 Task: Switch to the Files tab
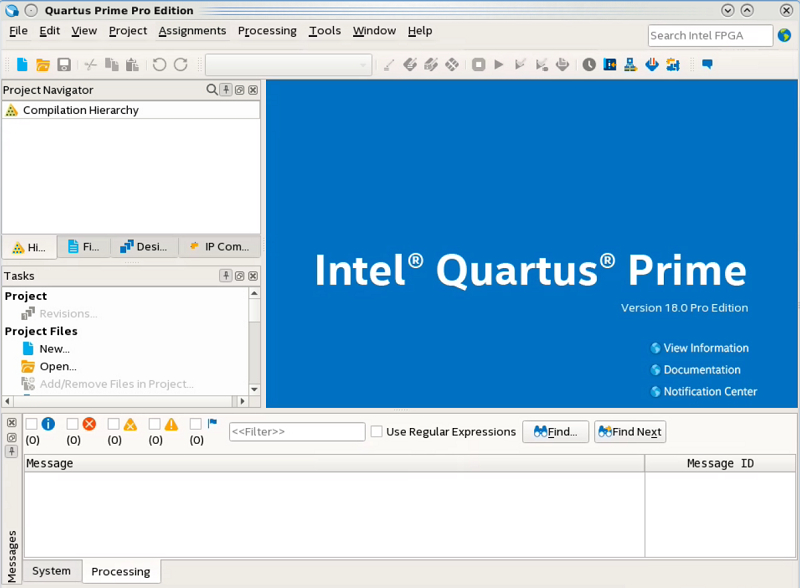click(x=84, y=247)
